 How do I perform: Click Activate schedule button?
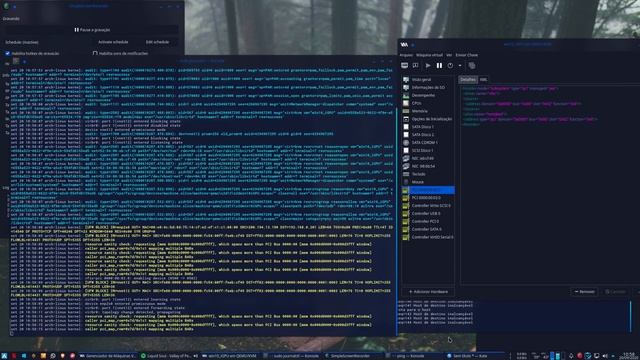coord(113,42)
